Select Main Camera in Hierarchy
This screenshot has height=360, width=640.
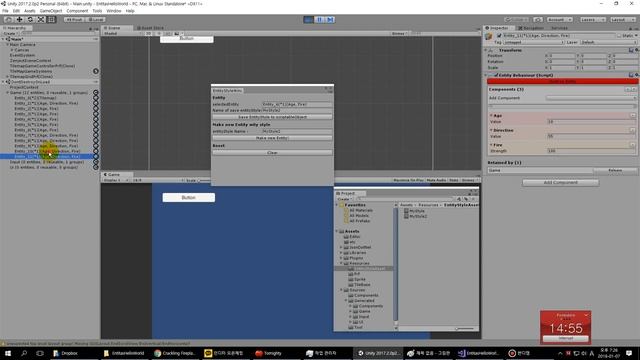(22, 44)
